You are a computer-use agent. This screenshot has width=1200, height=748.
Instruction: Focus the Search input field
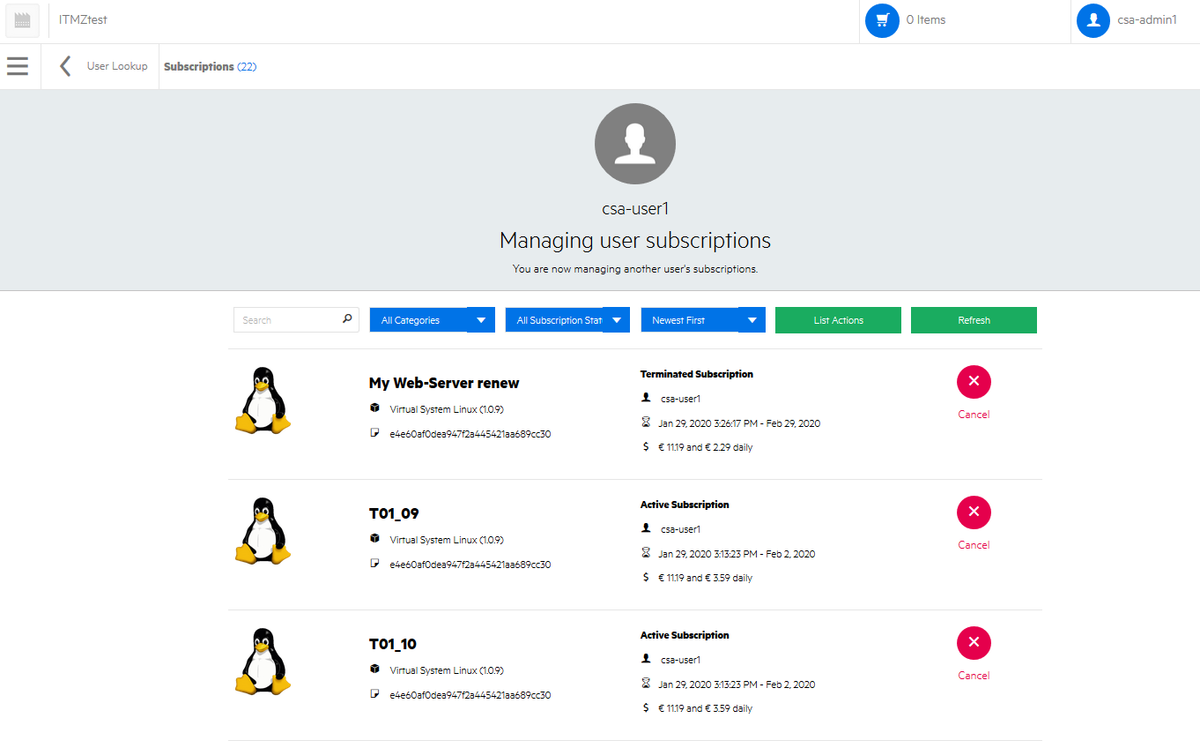pos(296,320)
